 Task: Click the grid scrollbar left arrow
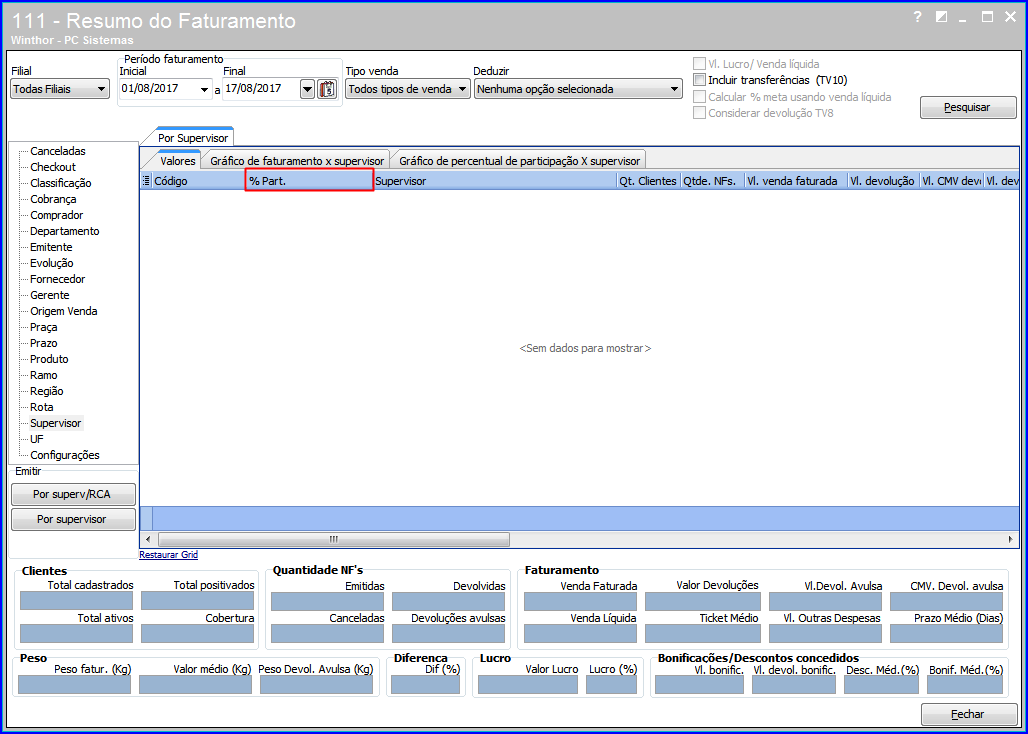click(x=148, y=539)
